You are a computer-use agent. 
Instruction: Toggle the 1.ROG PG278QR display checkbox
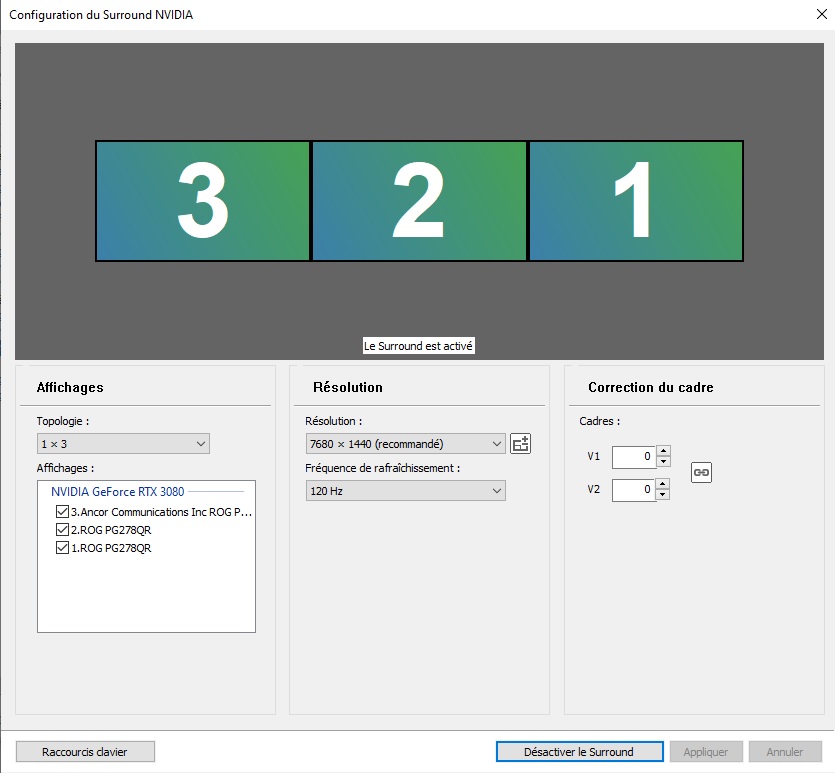click(63, 548)
